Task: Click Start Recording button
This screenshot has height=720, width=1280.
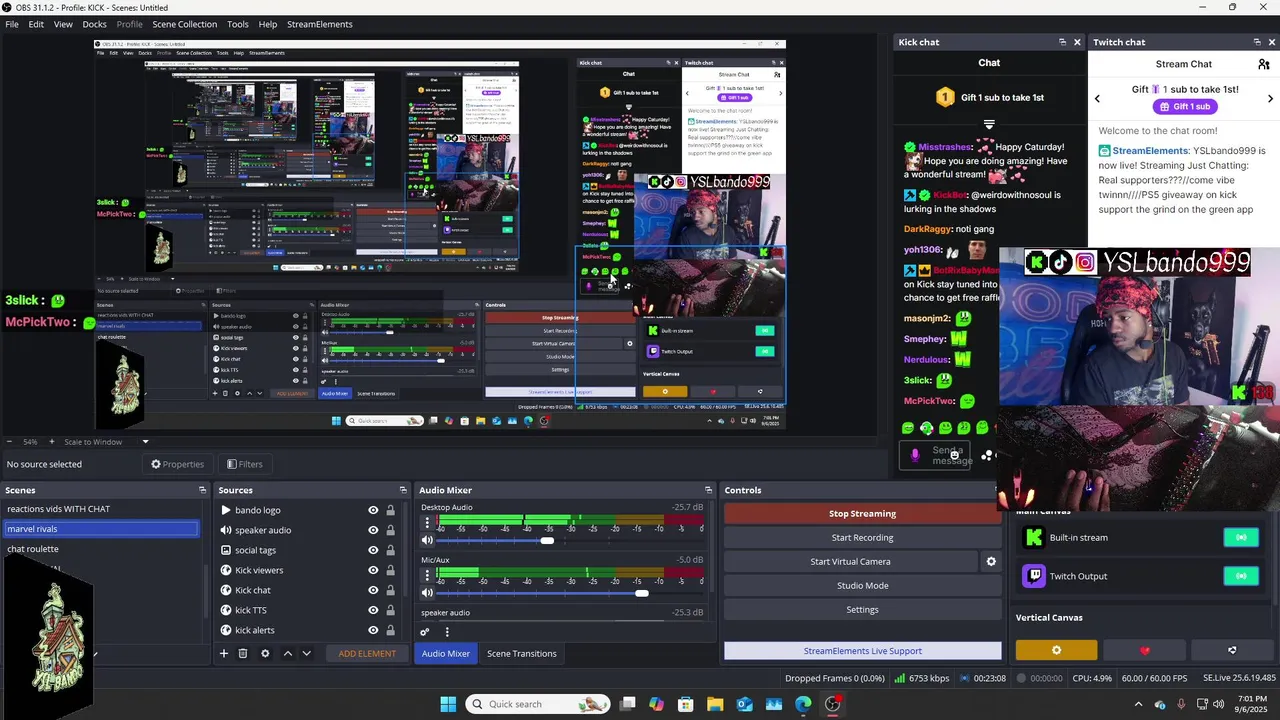Action: (x=862, y=538)
